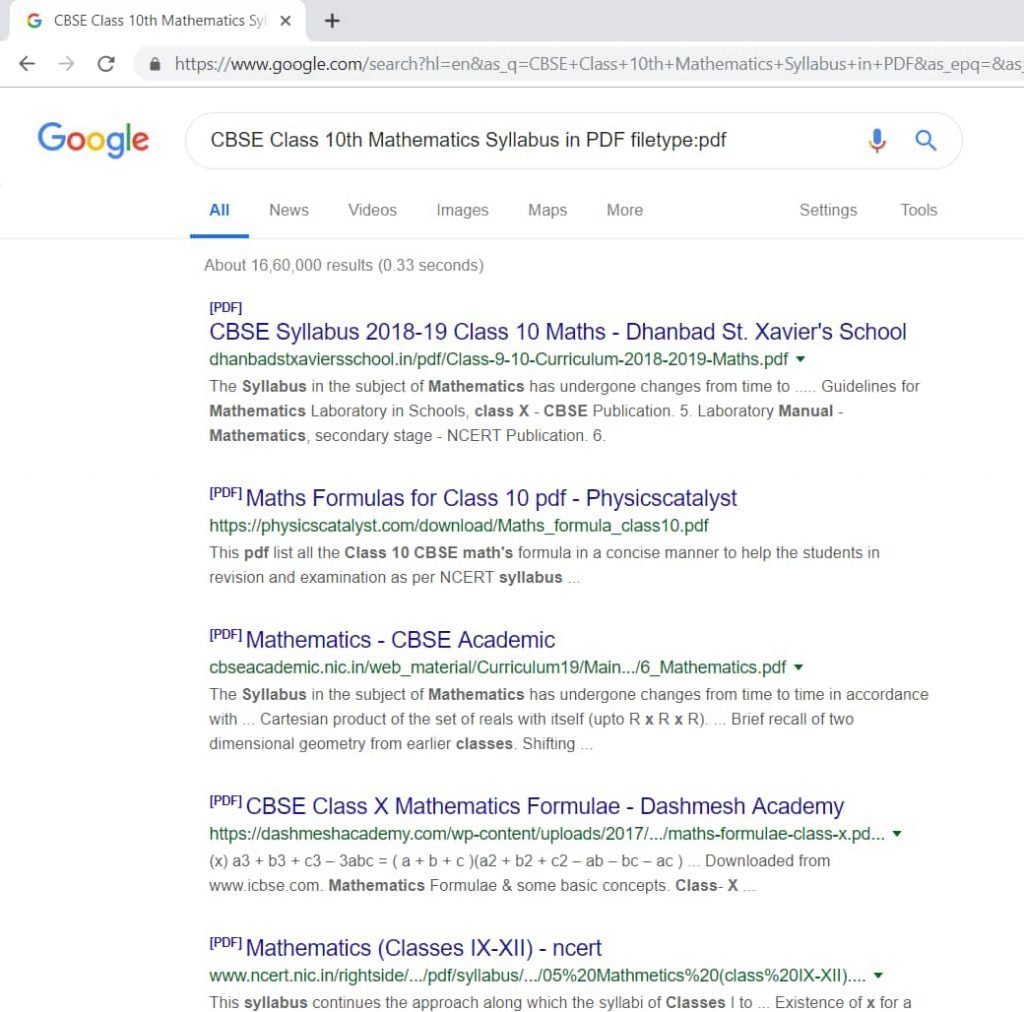Click the [PDF] label above first result
Screen dimensions: 1024x1012
click(x=225, y=308)
